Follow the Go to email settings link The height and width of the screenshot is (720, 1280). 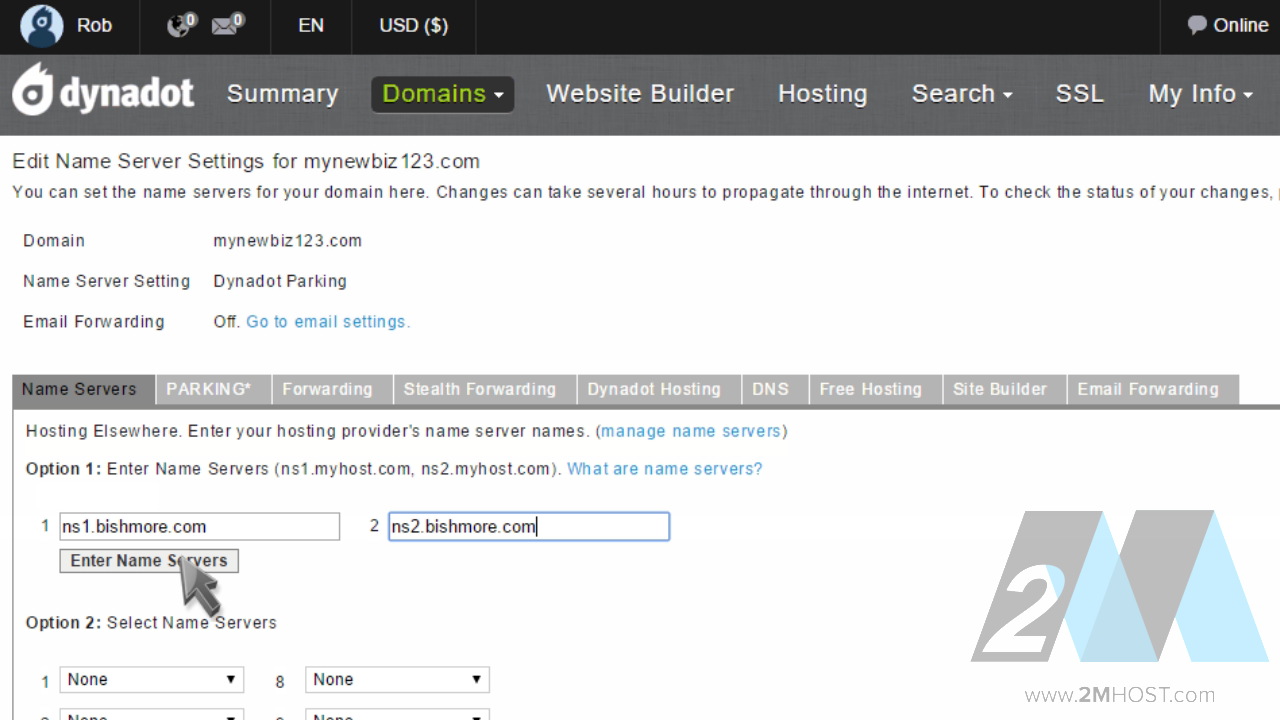point(328,322)
